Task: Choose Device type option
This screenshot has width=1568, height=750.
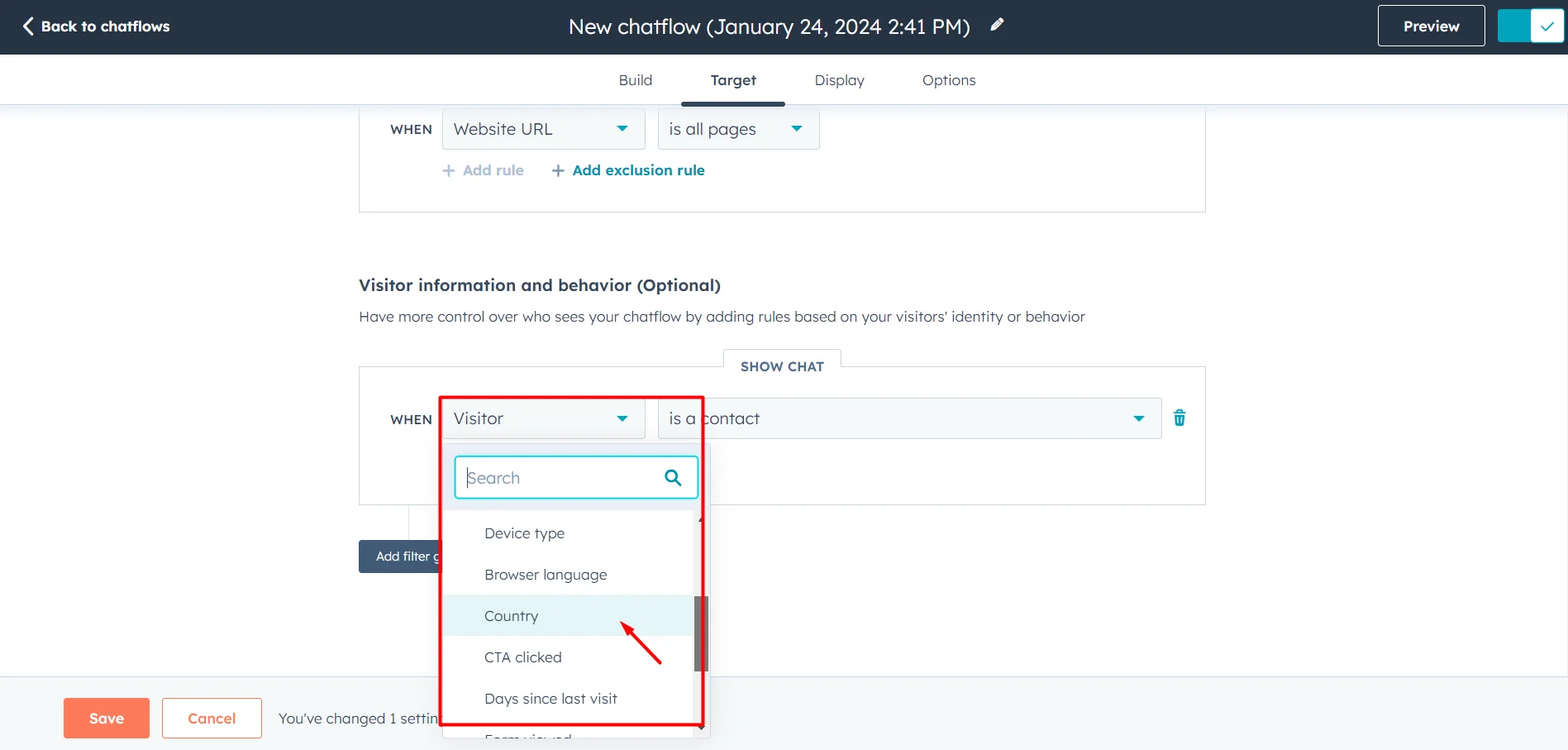Action: pyautogui.click(x=525, y=533)
